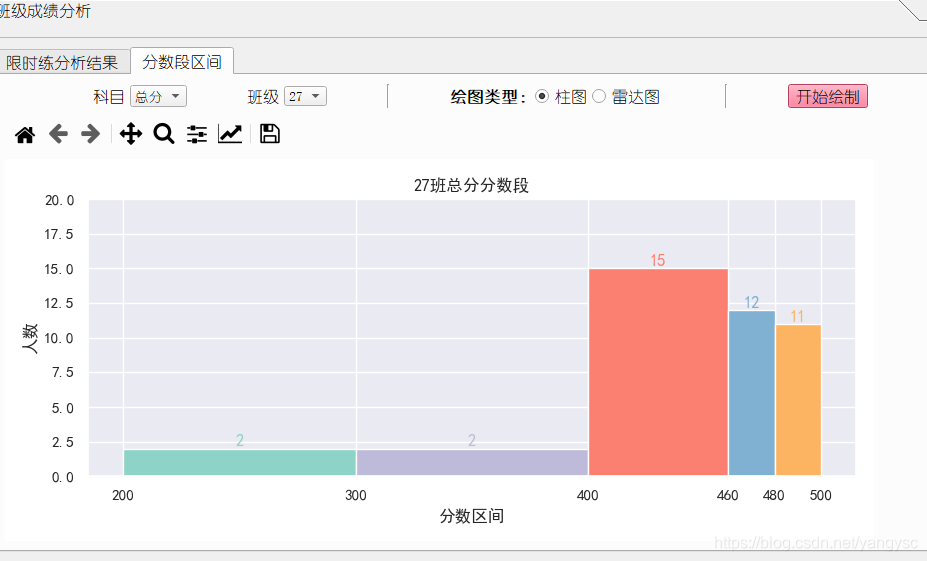Click y-axis tick label 5.0
This screenshot has height=561, width=927.
[63, 408]
